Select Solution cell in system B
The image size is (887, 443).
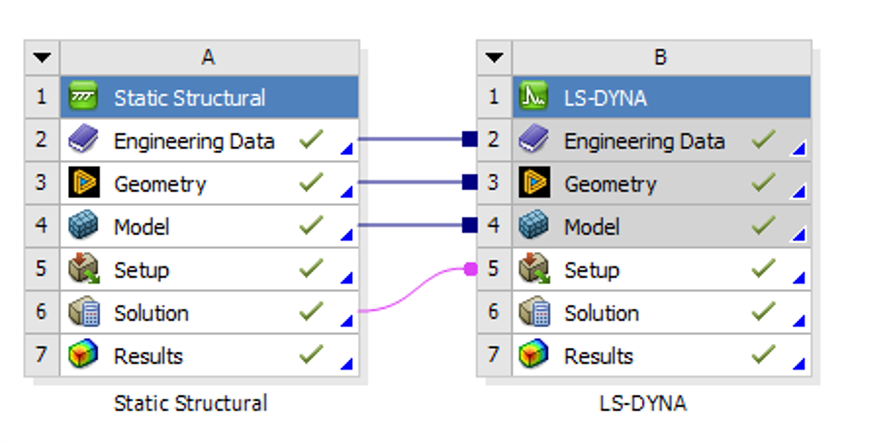point(661,312)
